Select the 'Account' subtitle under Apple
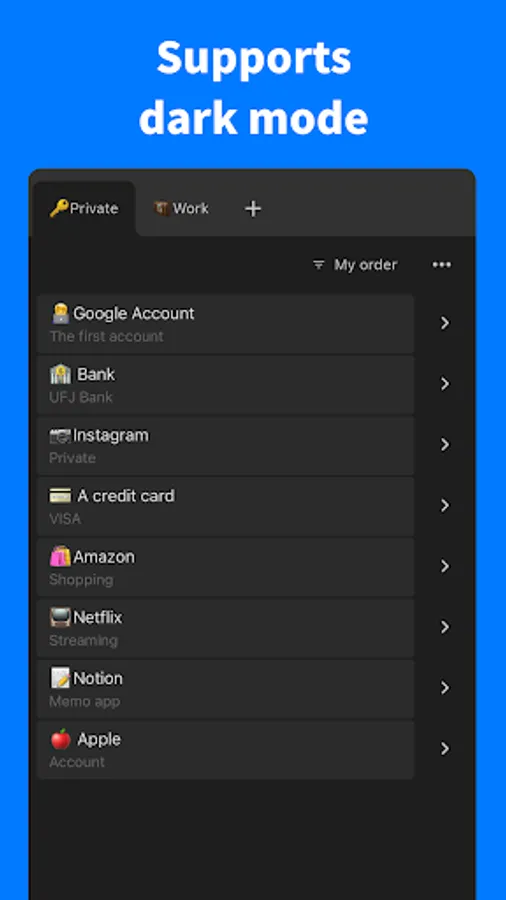This screenshot has width=506, height=900. coord(77,762)
